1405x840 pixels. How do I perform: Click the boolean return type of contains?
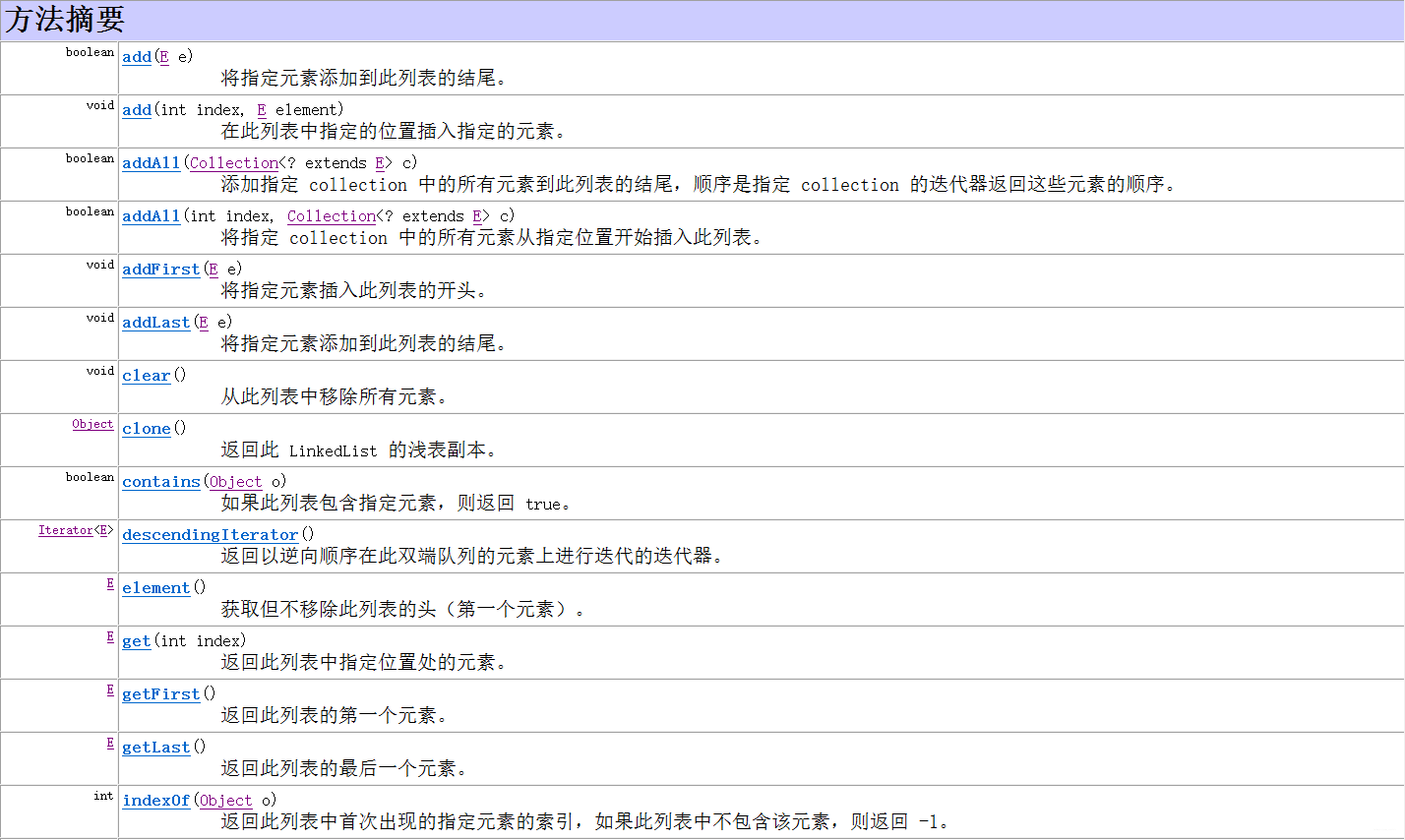90,477
